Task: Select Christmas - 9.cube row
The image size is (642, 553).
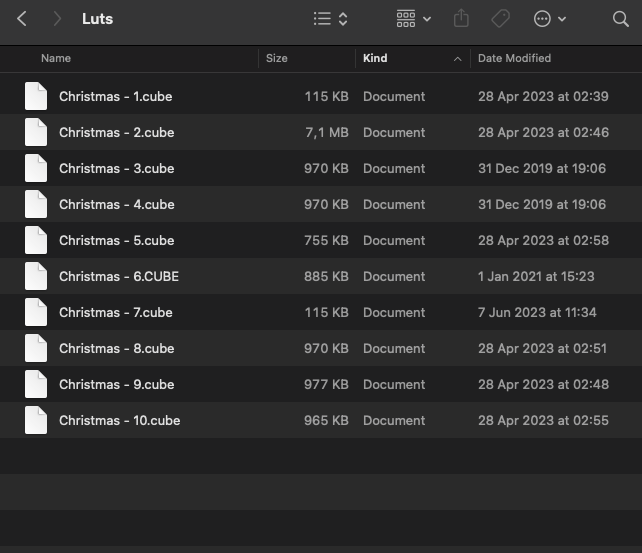Action: pos(116,385)
